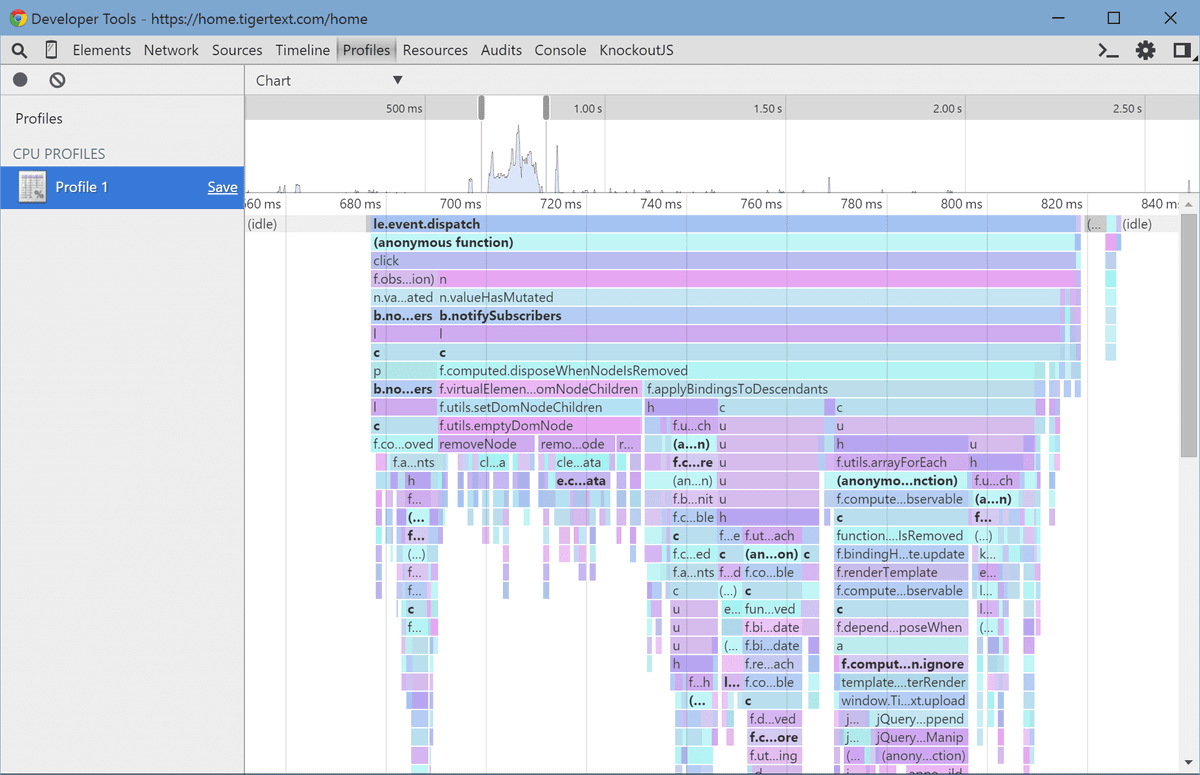Open DevTools settings gear

1145,50
